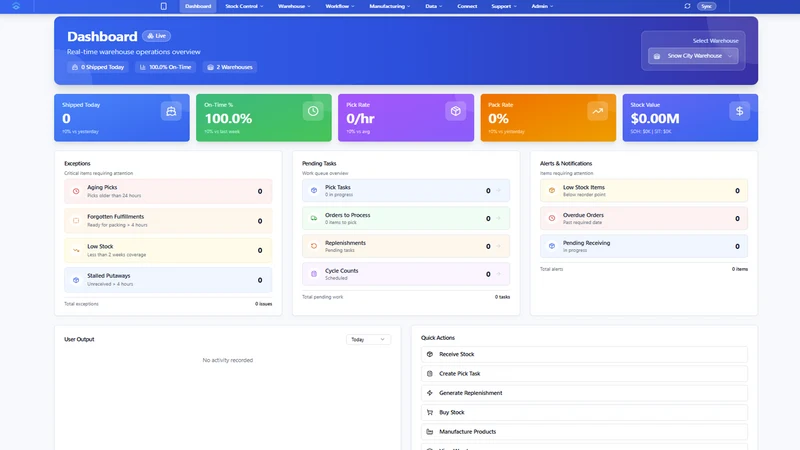Click the 0 Shipped Today chip
The height and width of the screenshot is (450, 800).
pos(97,67)
